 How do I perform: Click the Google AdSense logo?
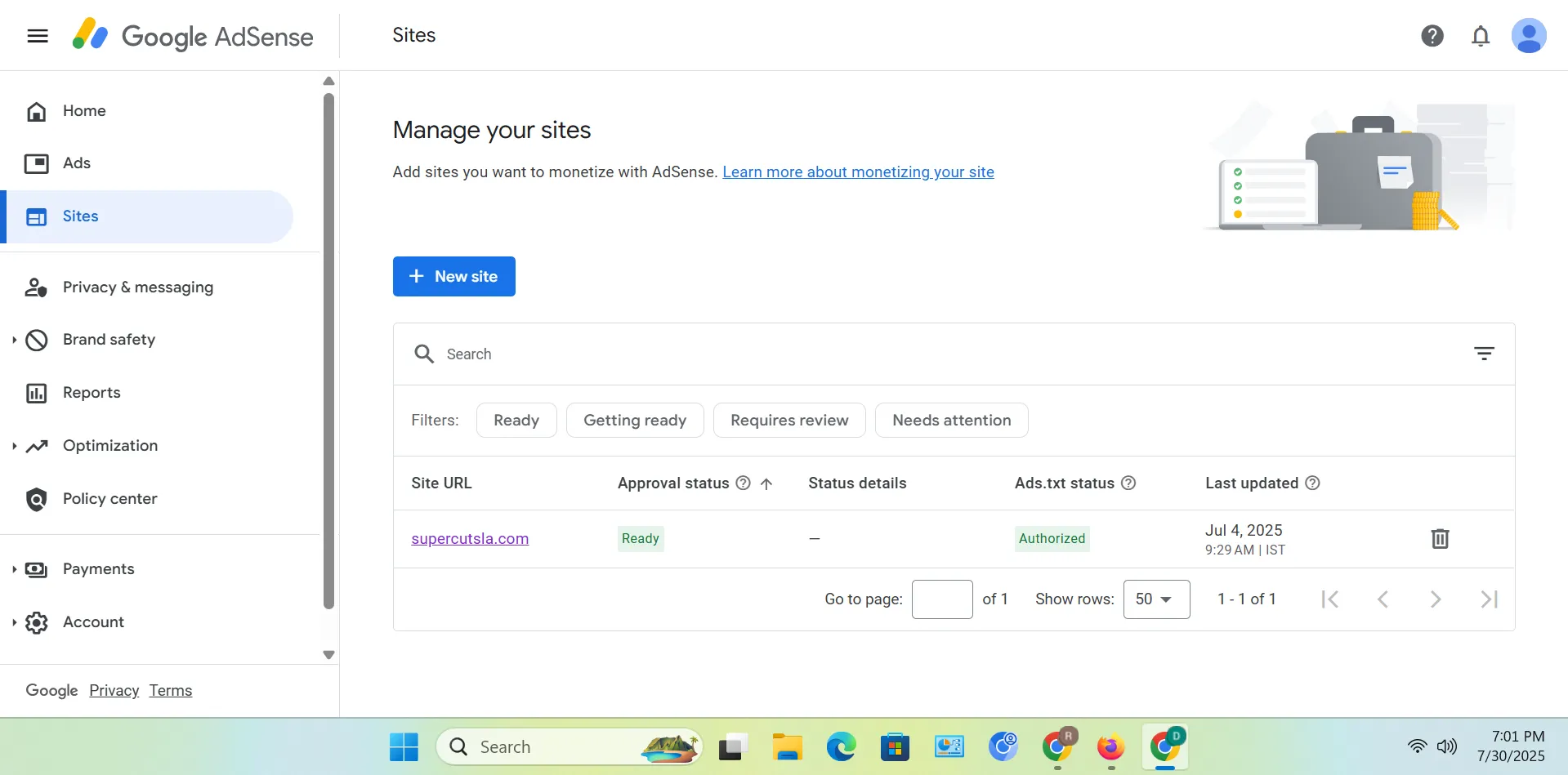click(x=193, y=36)
